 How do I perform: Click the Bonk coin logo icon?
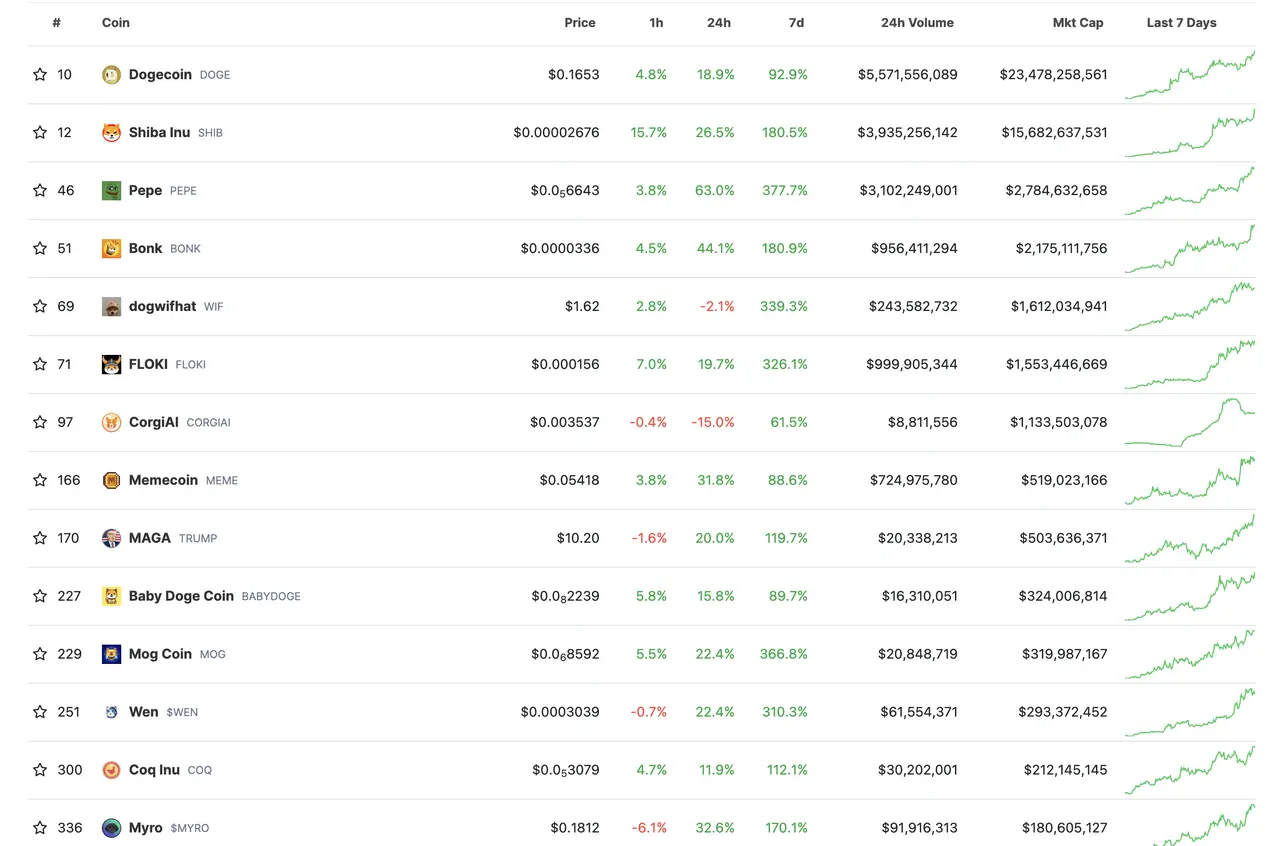pos(111,249)
